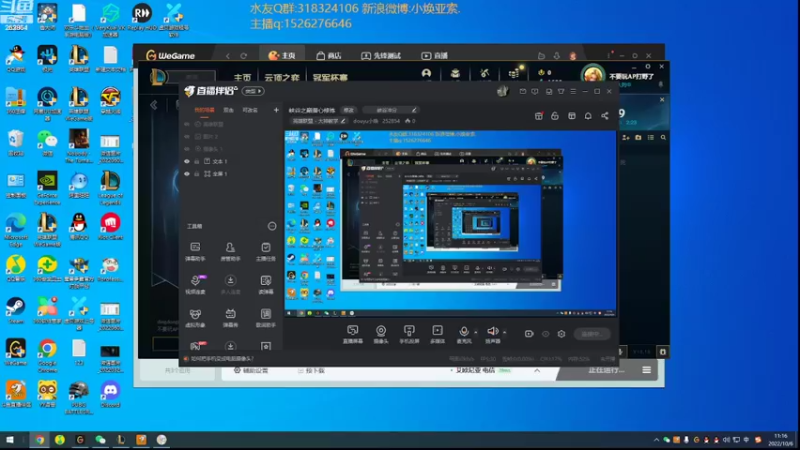Open Chrome from the taskbar
800x450 pixels.
[39, 440]
